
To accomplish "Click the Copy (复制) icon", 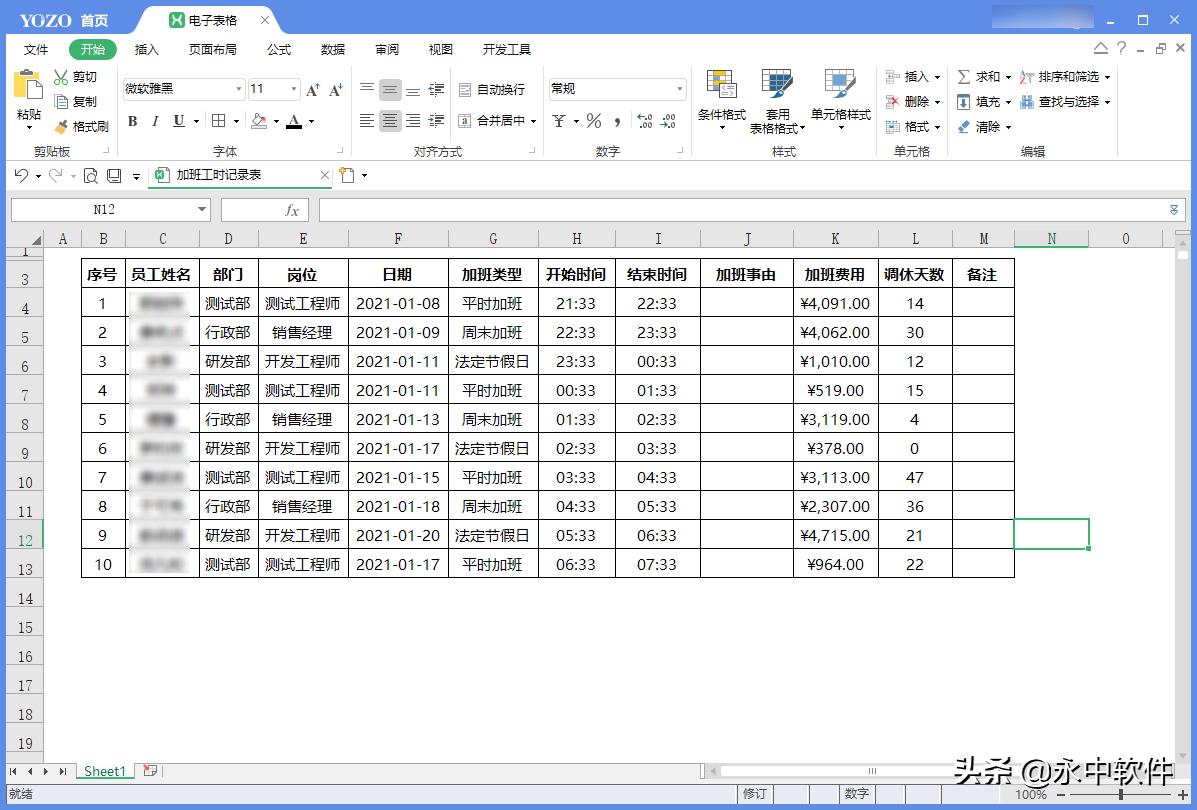I will 61,101.
